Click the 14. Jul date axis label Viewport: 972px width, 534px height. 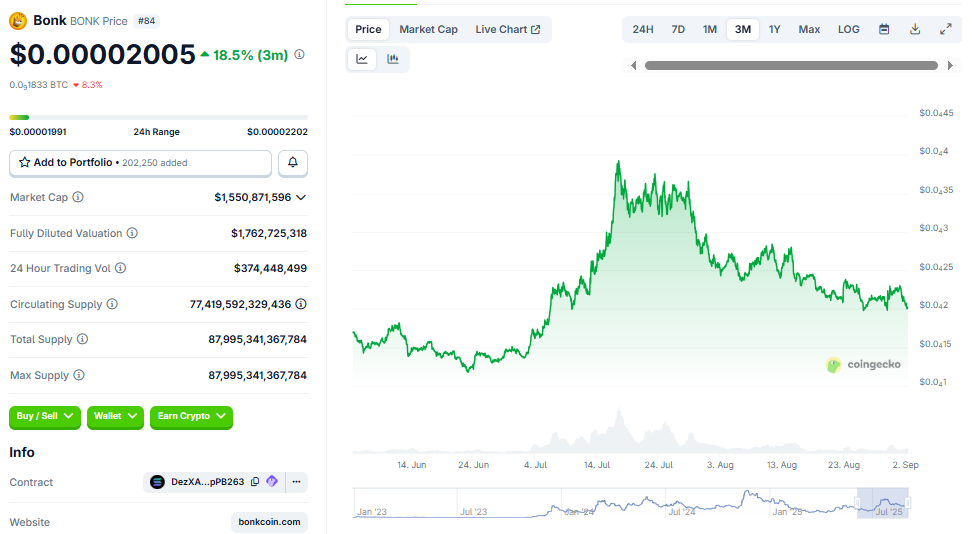(597, 465)
